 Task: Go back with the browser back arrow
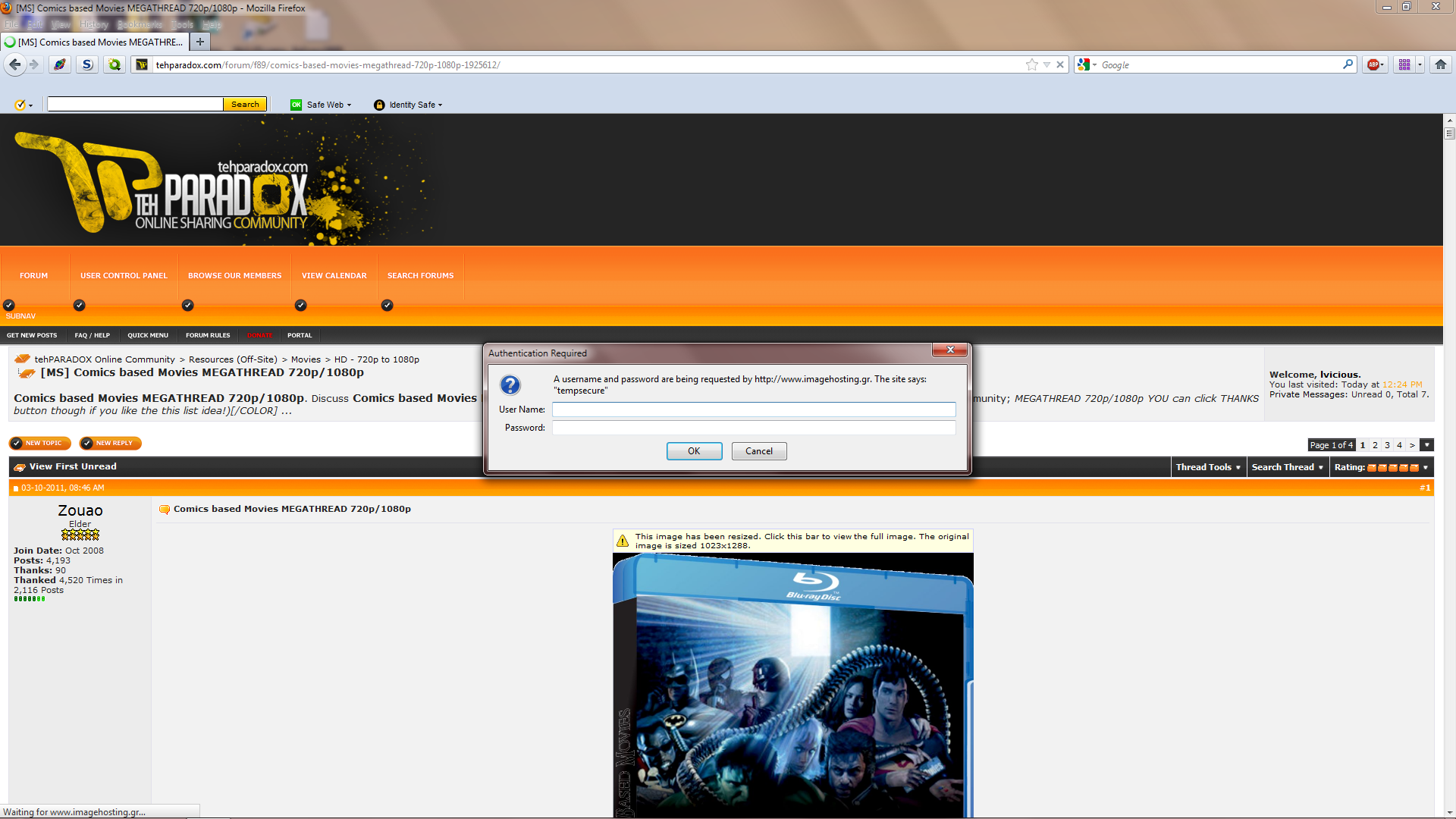[x=14, y=64]
